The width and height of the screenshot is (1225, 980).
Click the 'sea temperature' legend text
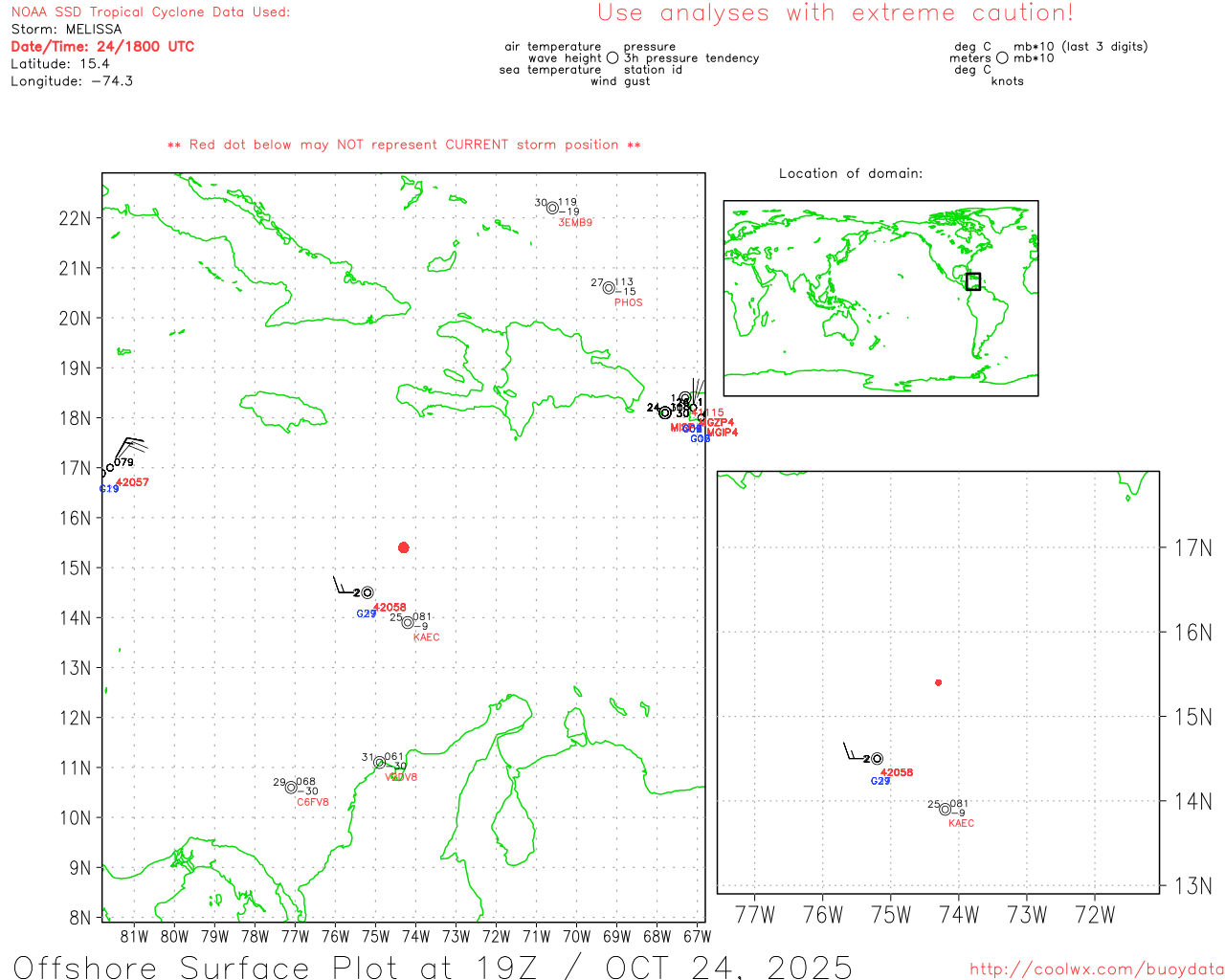click(550, 70)
